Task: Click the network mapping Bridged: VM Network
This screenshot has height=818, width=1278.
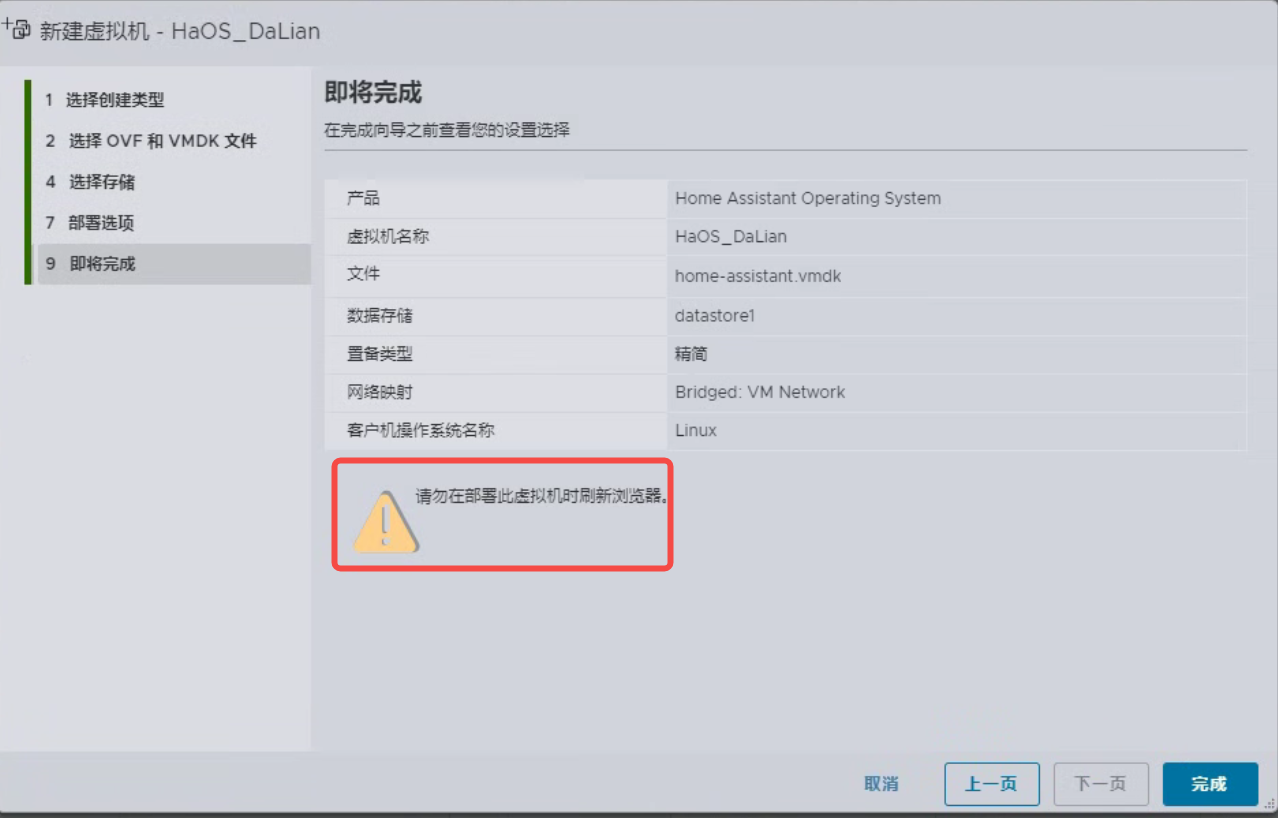Action: tap(760, 392)
